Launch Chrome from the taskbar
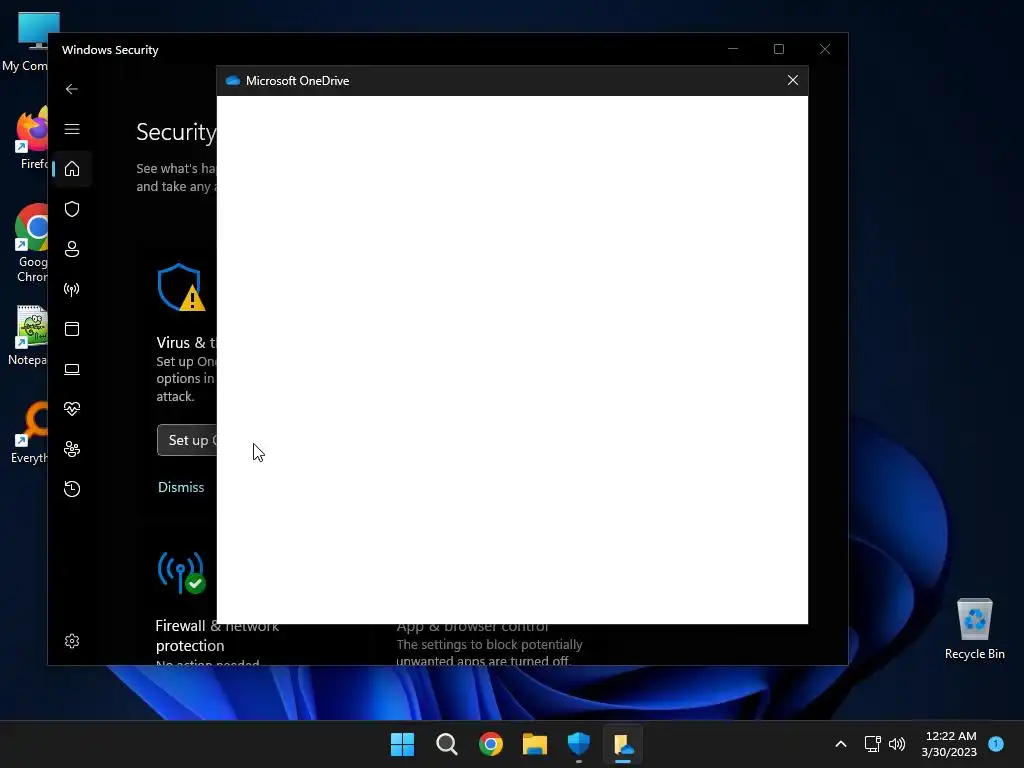The height and width of the screenshot is (768, 1024). pos(490,744)
